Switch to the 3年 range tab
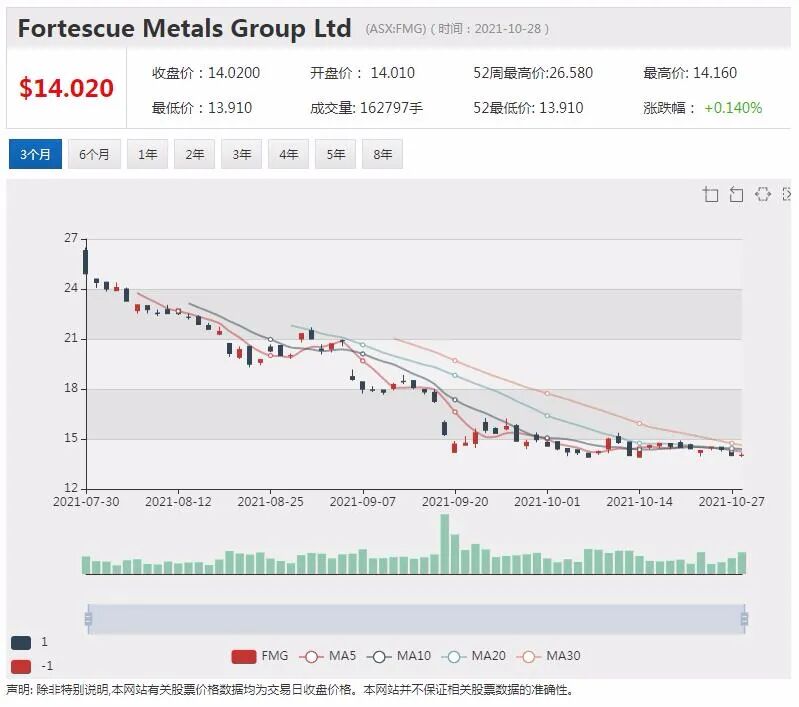 pyautogui.click(x=242, y=154)
